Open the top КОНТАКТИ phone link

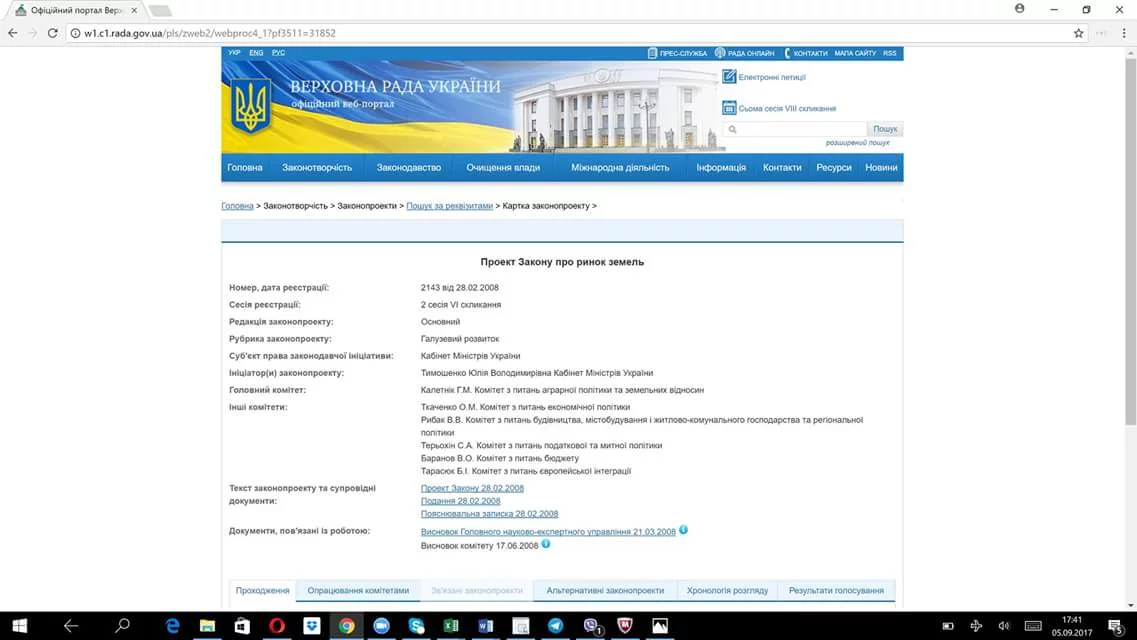pos(806,53)
